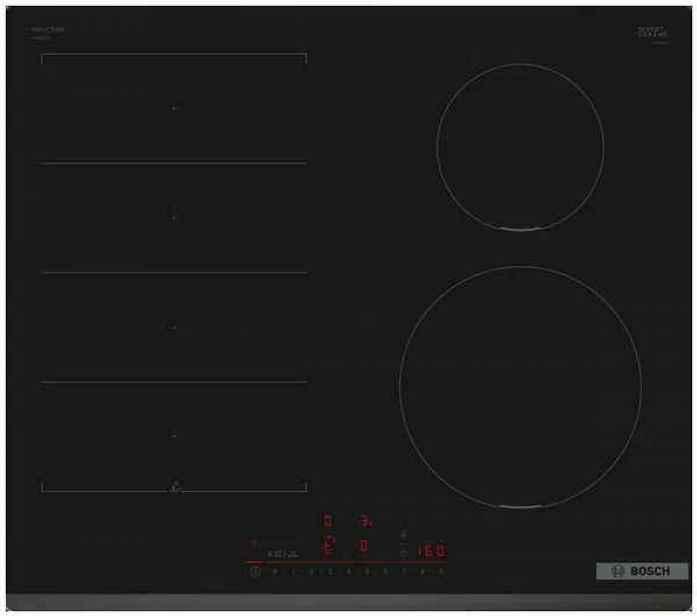Touch the small round cooking zone

(520, 148)
